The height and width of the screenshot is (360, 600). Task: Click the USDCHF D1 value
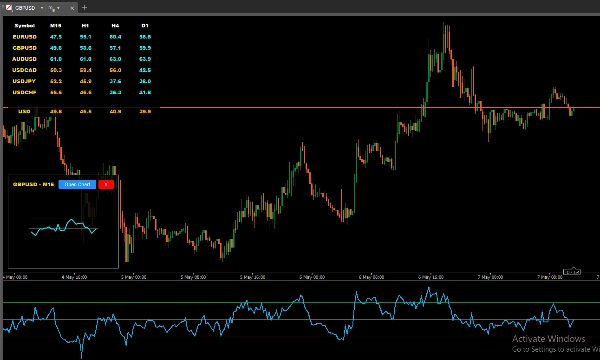[x=145, y=92]
